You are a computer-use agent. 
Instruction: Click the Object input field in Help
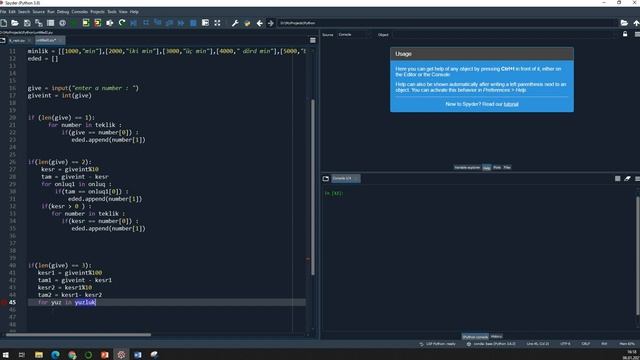(505, 35)
